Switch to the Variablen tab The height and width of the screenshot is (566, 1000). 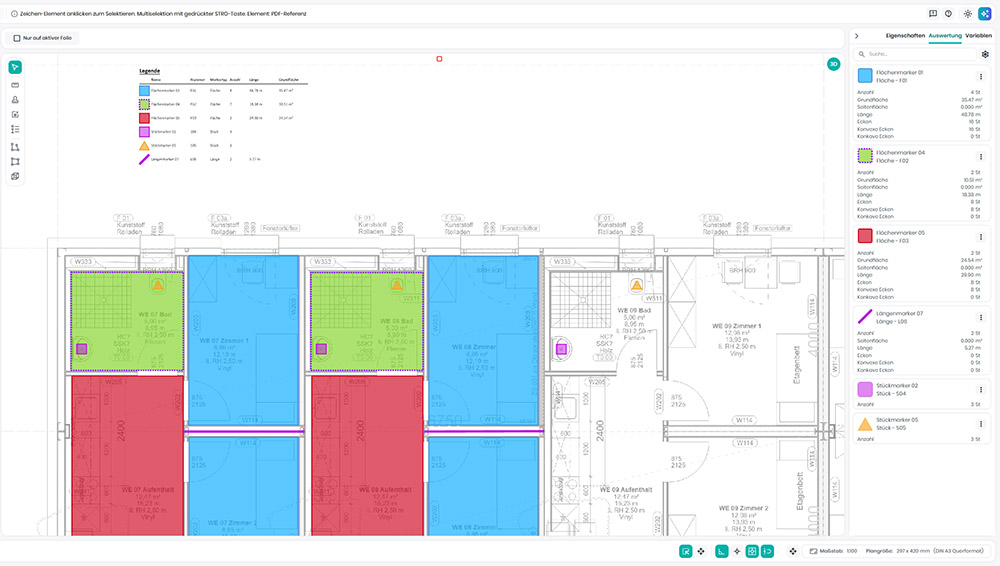[x=978, y=36]
